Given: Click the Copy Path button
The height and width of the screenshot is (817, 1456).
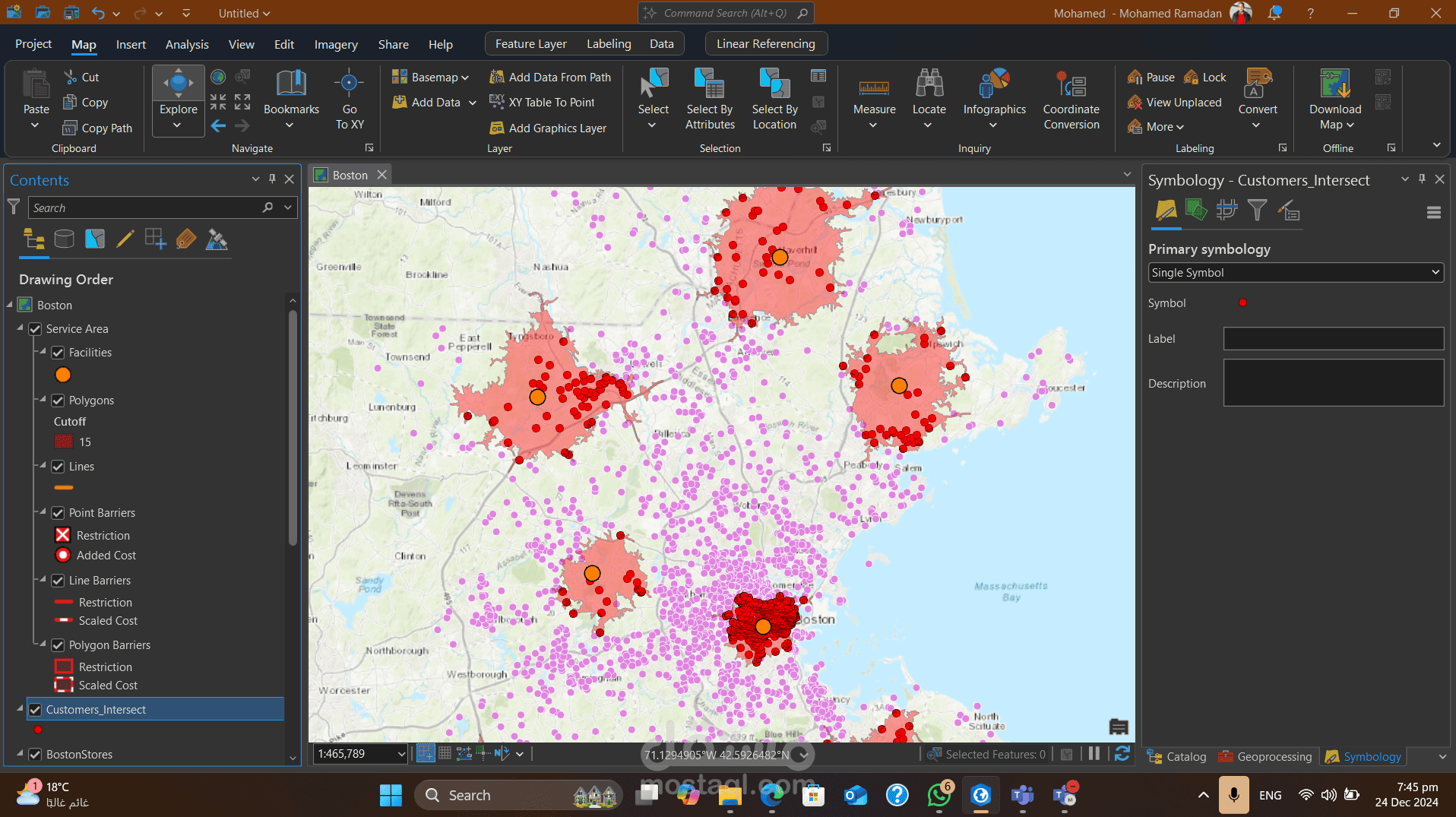Looking at the screenshot, I should click(x=97, y=128).
